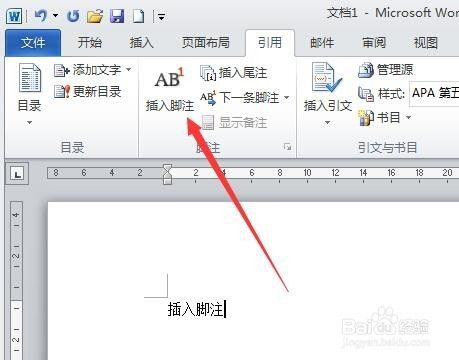Click the 插入引文 citation icon
This screenshot has height=360, width=459.
pyautogui.click(x=327, y=77)
